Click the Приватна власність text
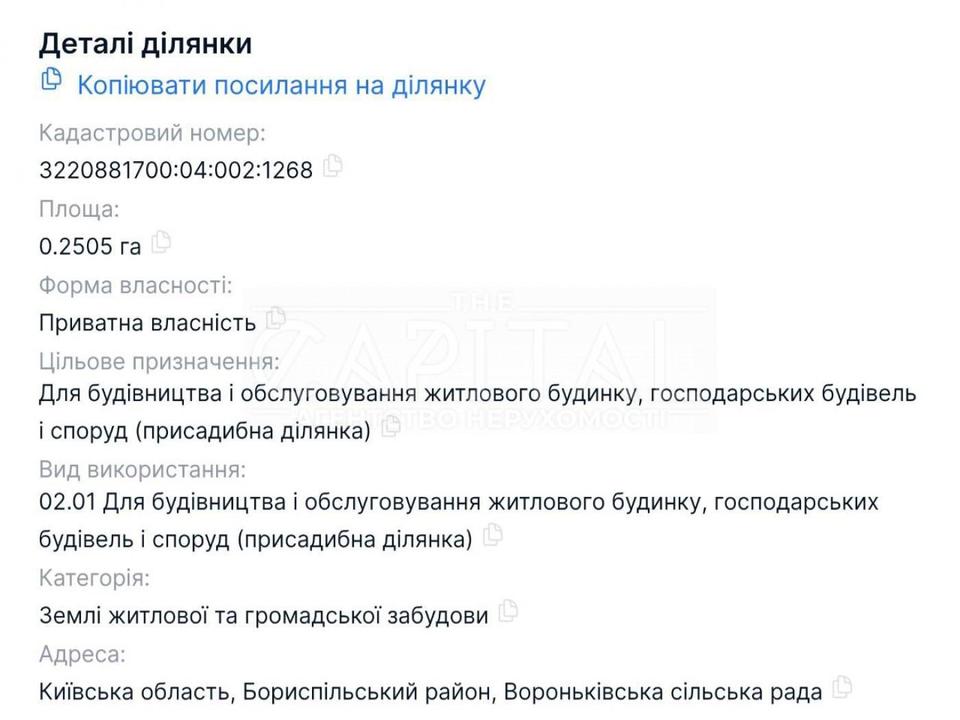Viewport: 960px width, 720px height. coord(147,323)
